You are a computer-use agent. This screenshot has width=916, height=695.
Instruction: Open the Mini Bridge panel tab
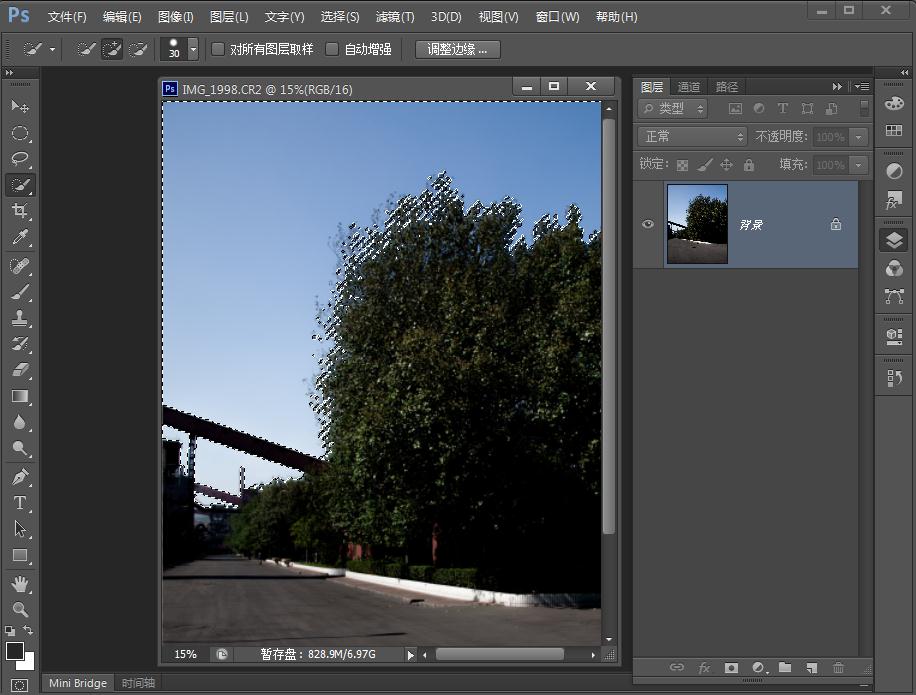[x=78, y=683]
